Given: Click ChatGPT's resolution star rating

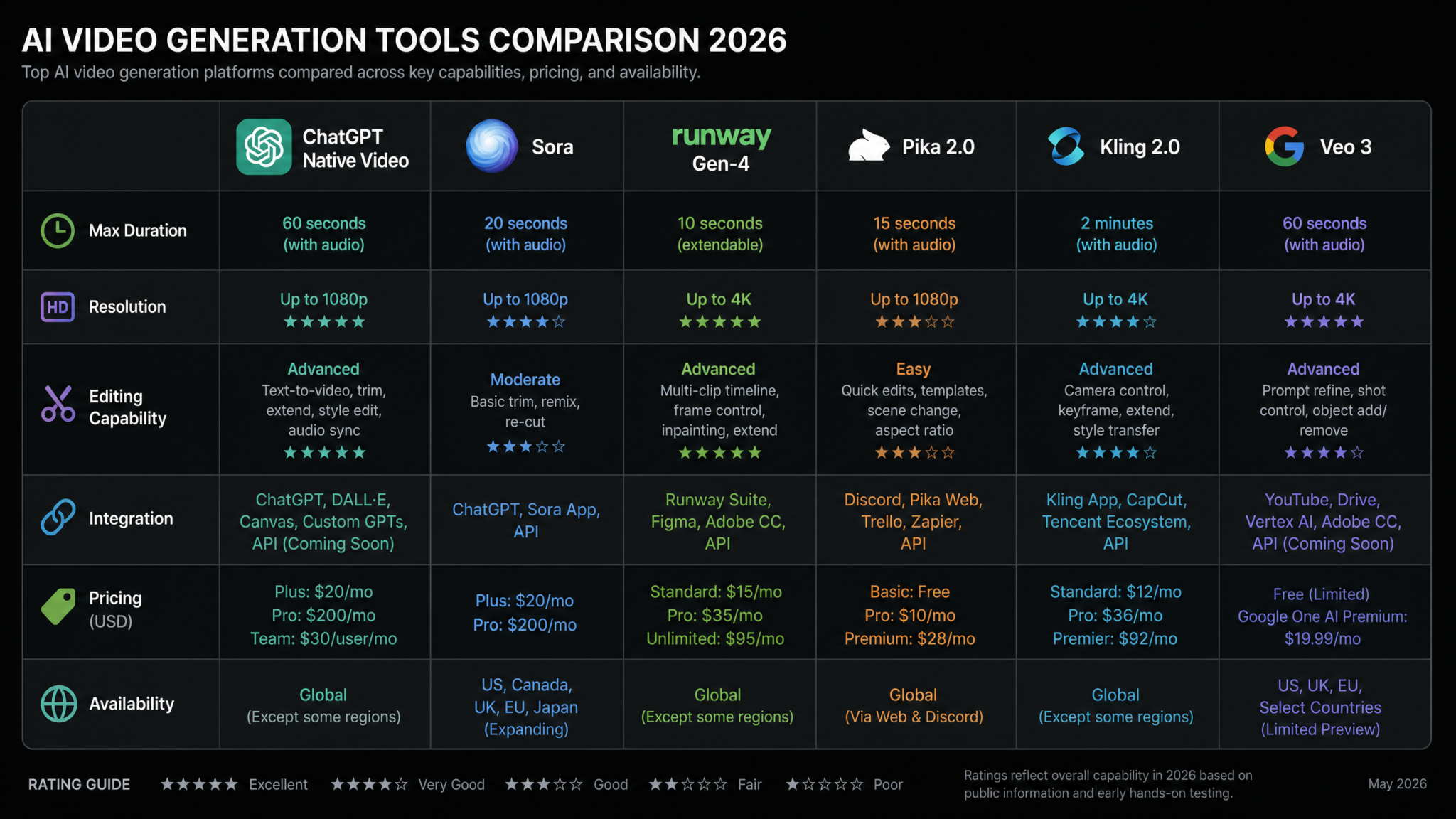Looking at the screenshot, I should tap(324, 322).
